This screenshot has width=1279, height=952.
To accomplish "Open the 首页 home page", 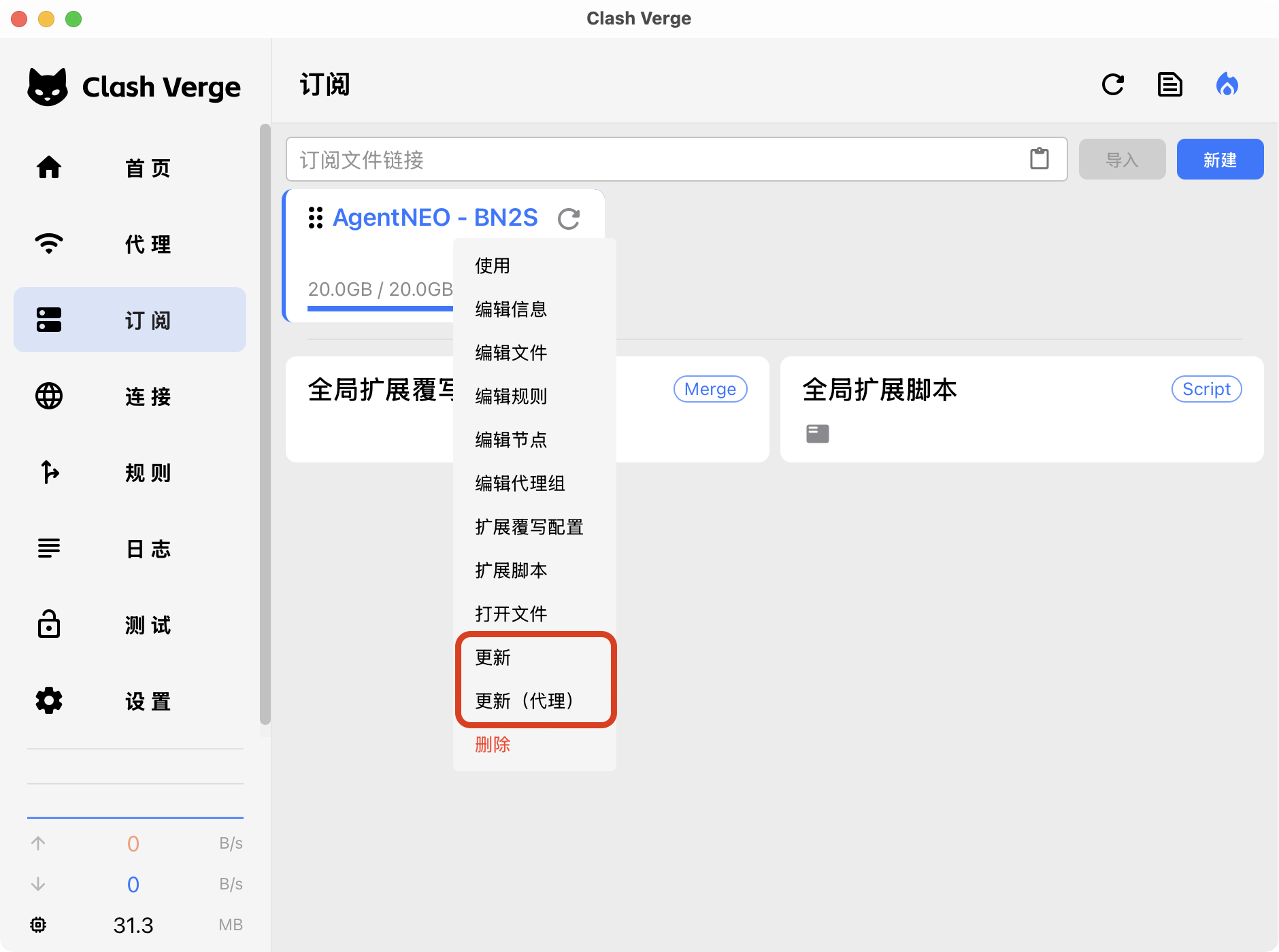I will tap(130, 167).
